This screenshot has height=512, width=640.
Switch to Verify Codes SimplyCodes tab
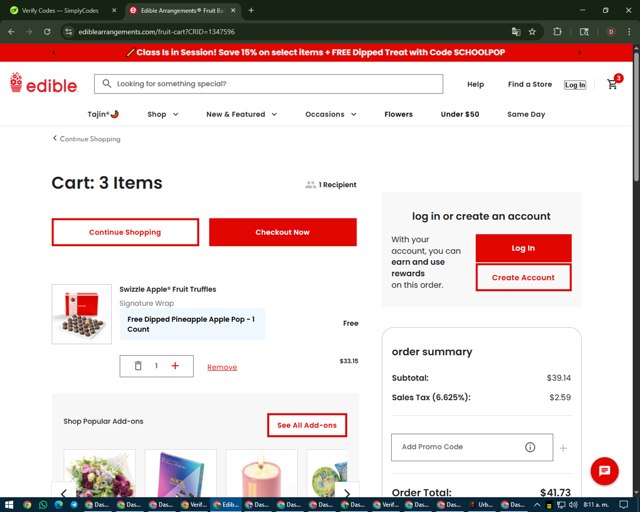click(x=60, y=10)
